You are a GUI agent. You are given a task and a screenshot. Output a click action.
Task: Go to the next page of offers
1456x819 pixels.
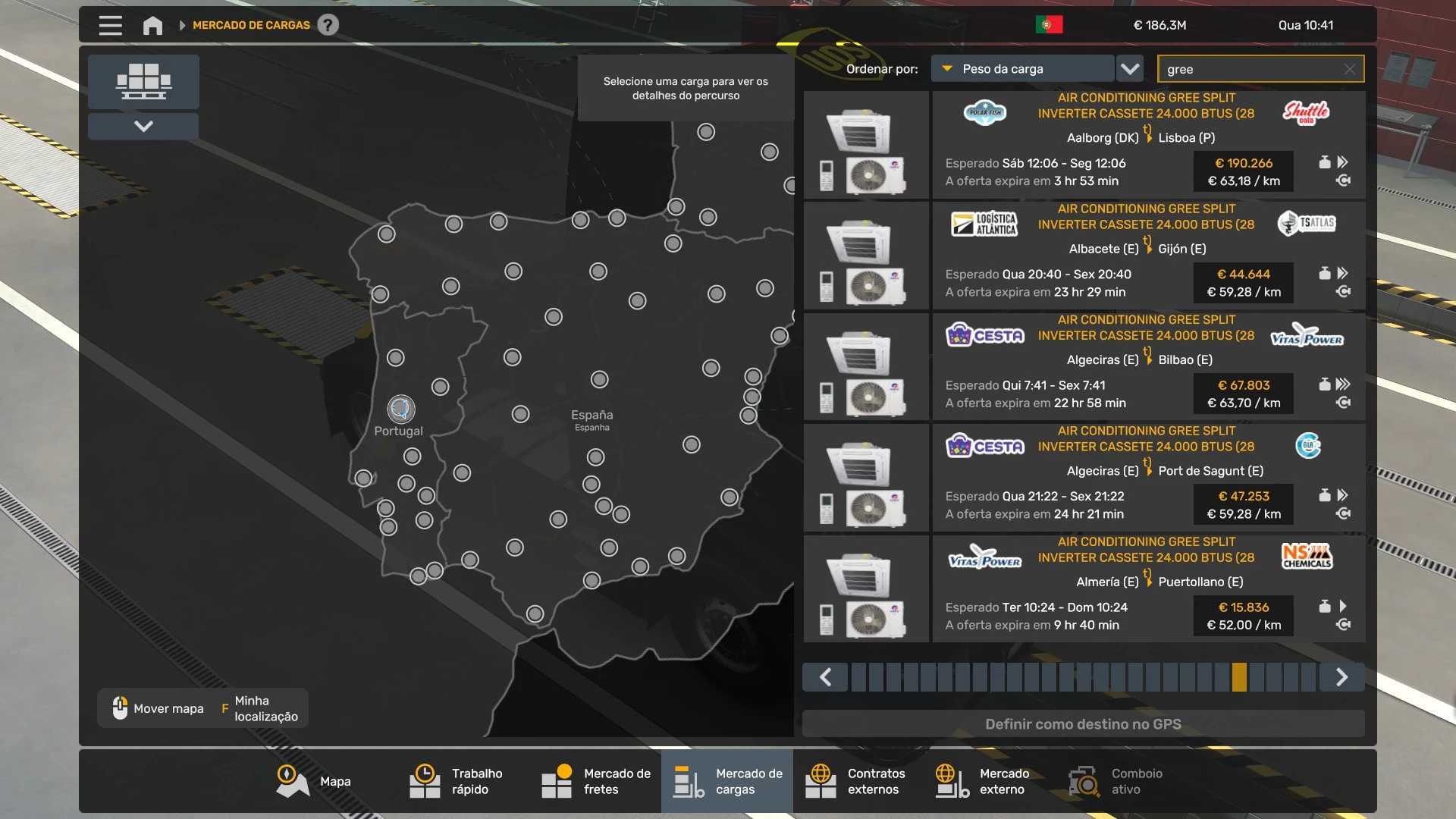[x=1341, y=677]
